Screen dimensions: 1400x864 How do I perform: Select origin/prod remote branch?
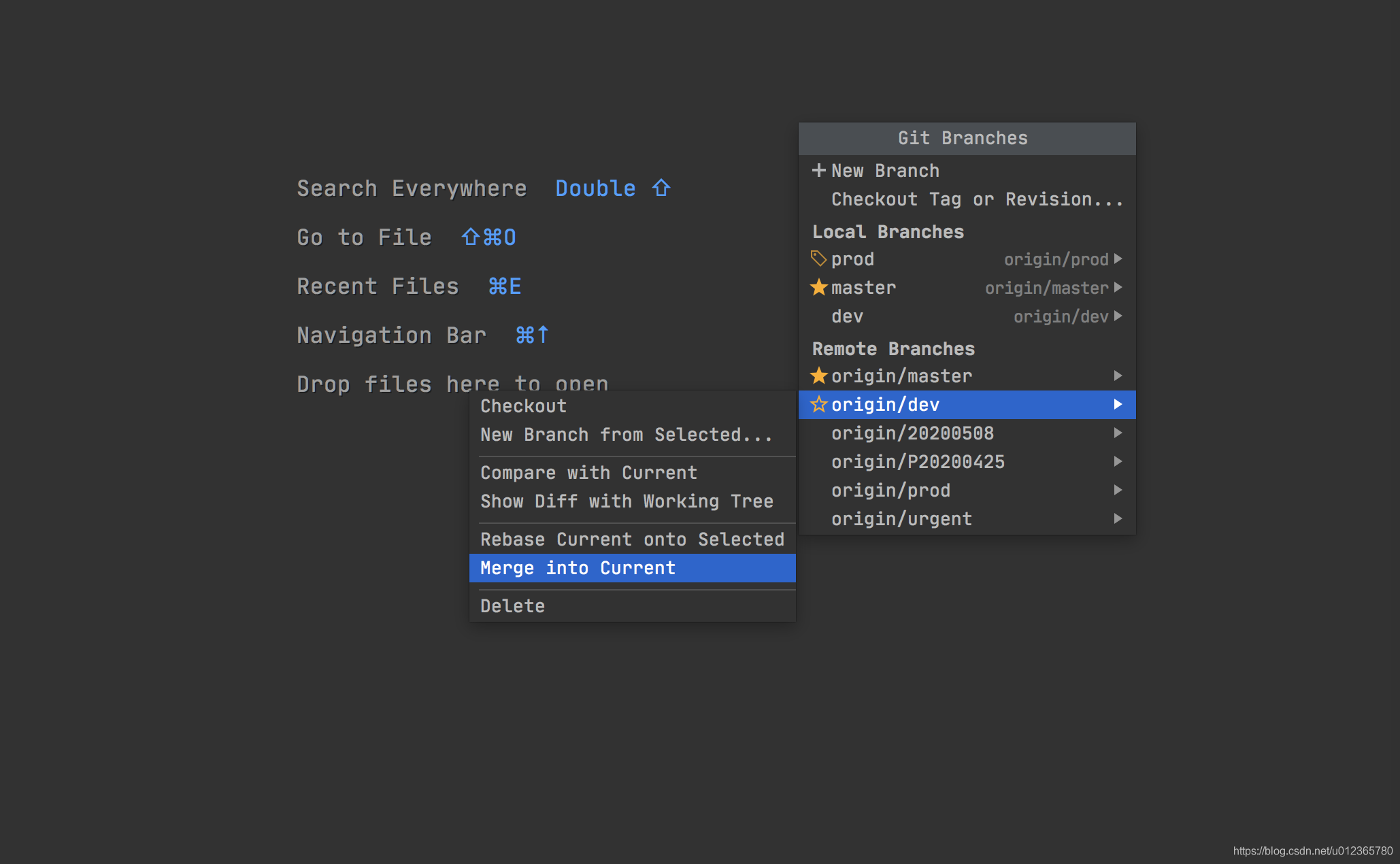pos(890,491)
